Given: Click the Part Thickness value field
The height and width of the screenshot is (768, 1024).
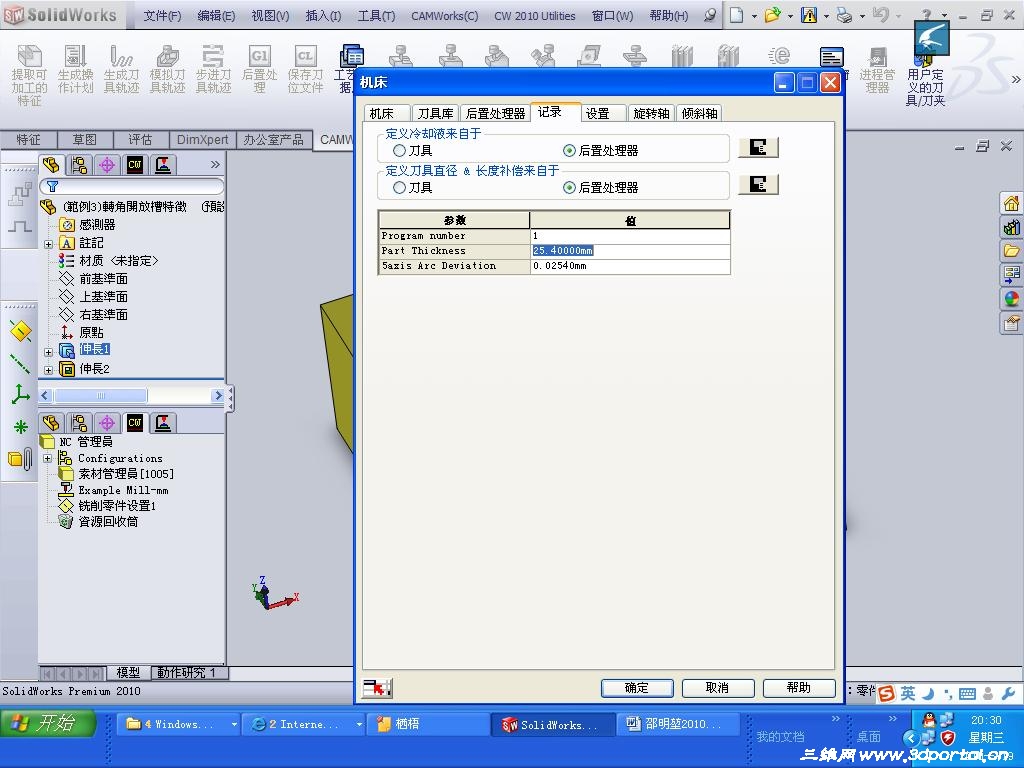Looking at the screenshot, I should [x=630, y=251].
